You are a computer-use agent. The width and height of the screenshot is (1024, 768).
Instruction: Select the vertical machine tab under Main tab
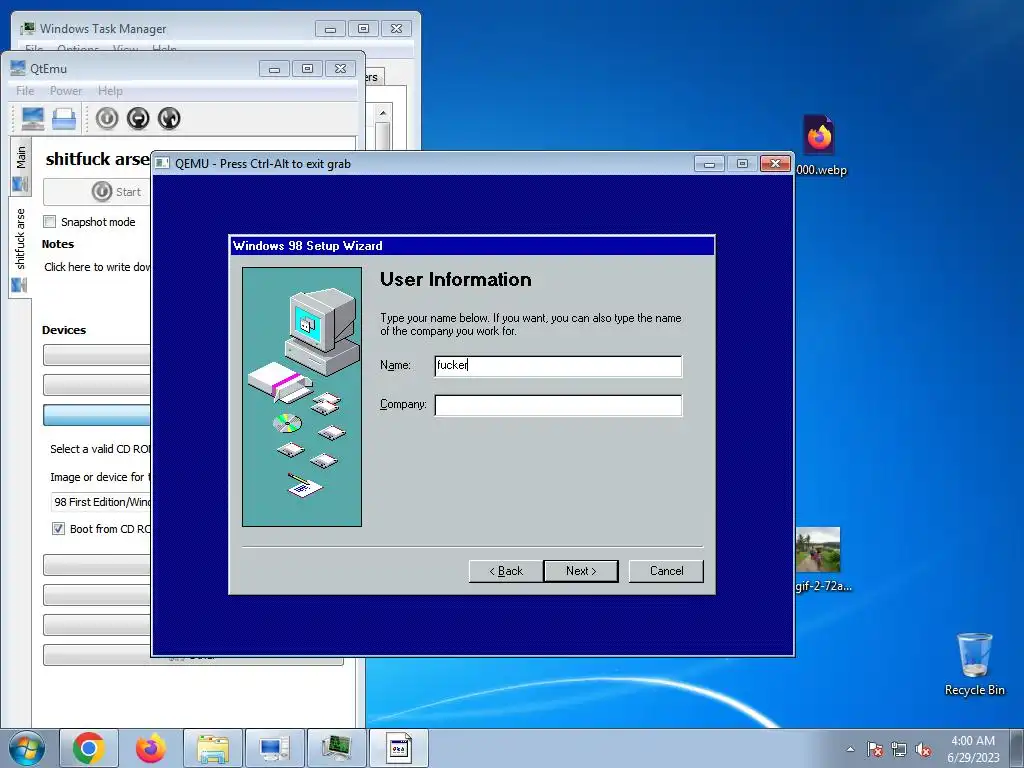click(x=20, y=247)
